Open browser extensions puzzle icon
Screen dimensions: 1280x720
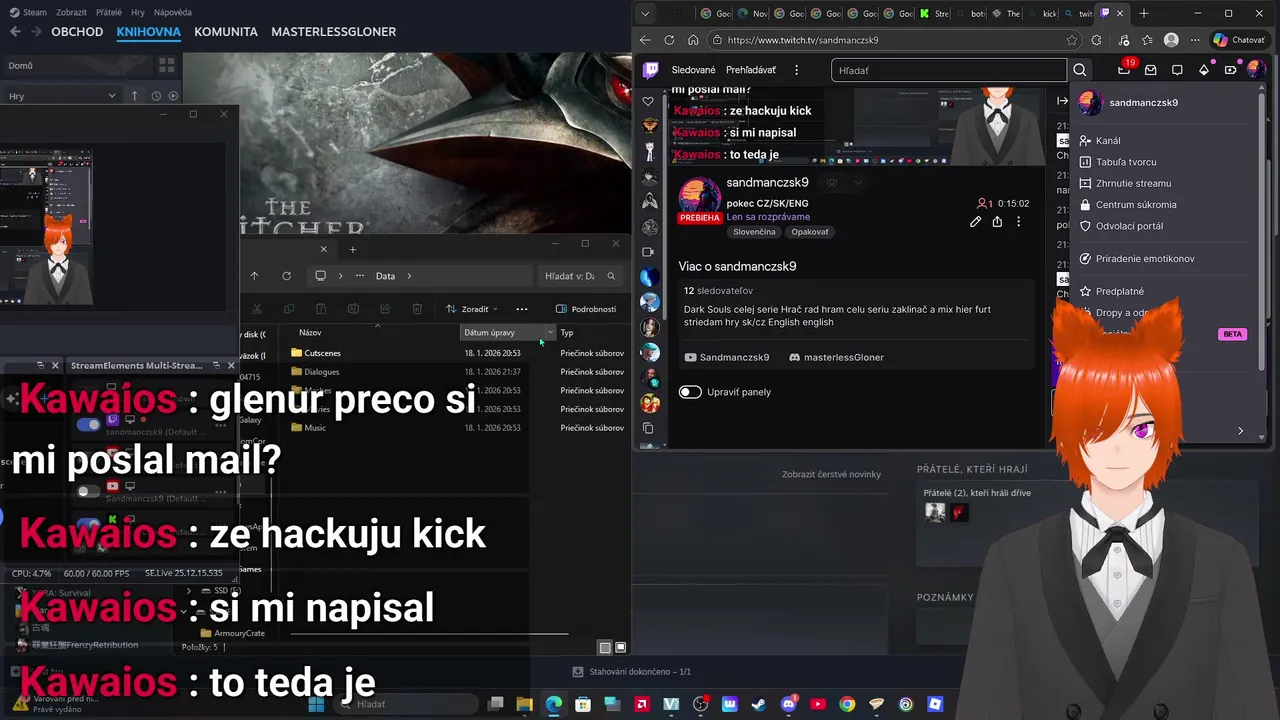tap(1096, 40)
